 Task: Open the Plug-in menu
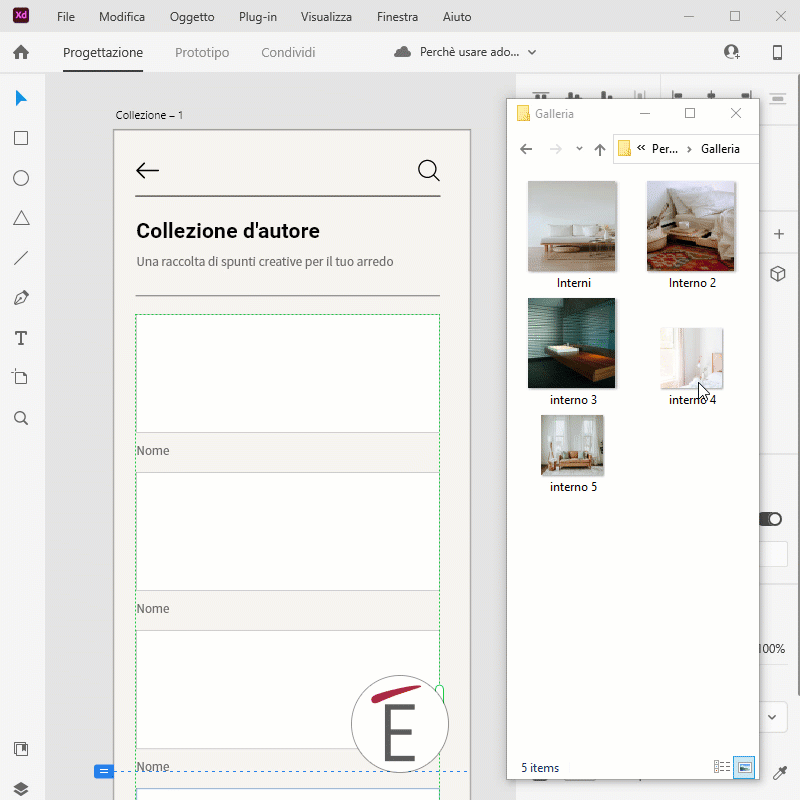258,17
